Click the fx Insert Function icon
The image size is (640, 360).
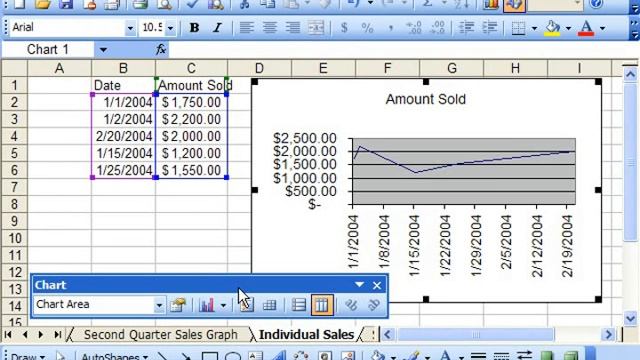coord(161,49)
